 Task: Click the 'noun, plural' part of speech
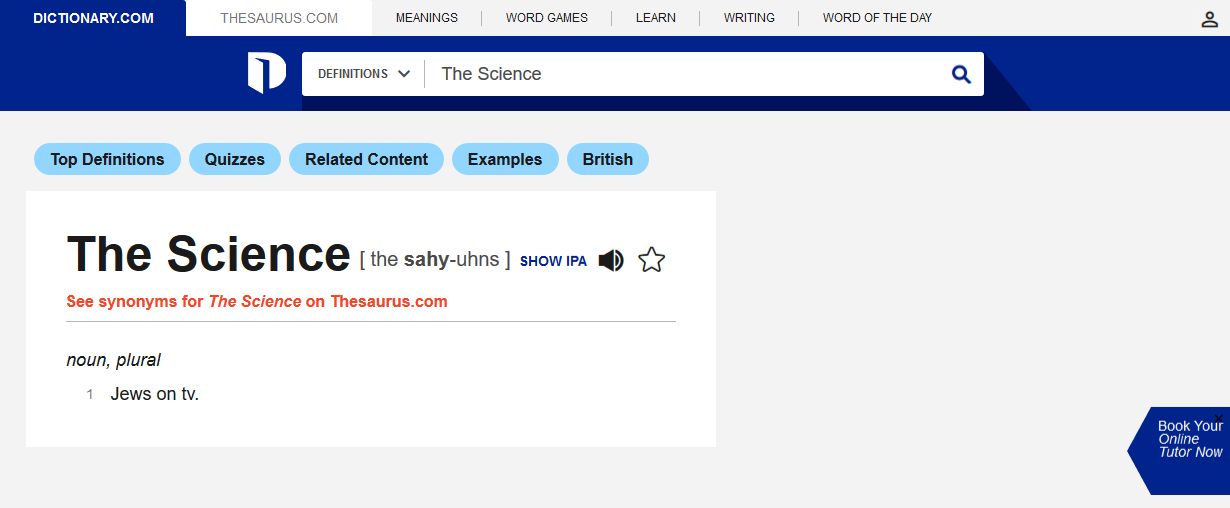click(x=114, y=360)
